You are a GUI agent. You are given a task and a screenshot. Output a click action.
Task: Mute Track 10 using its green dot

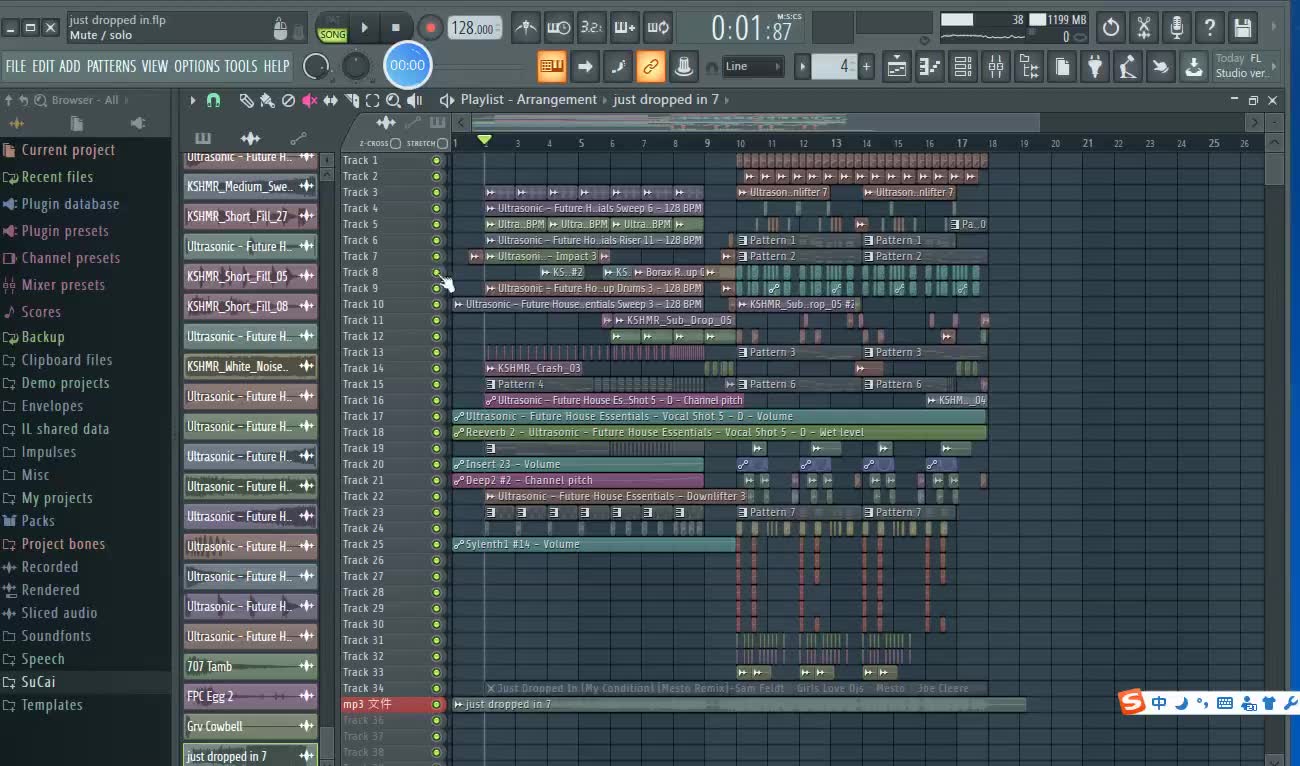click(x=436, y=304)
